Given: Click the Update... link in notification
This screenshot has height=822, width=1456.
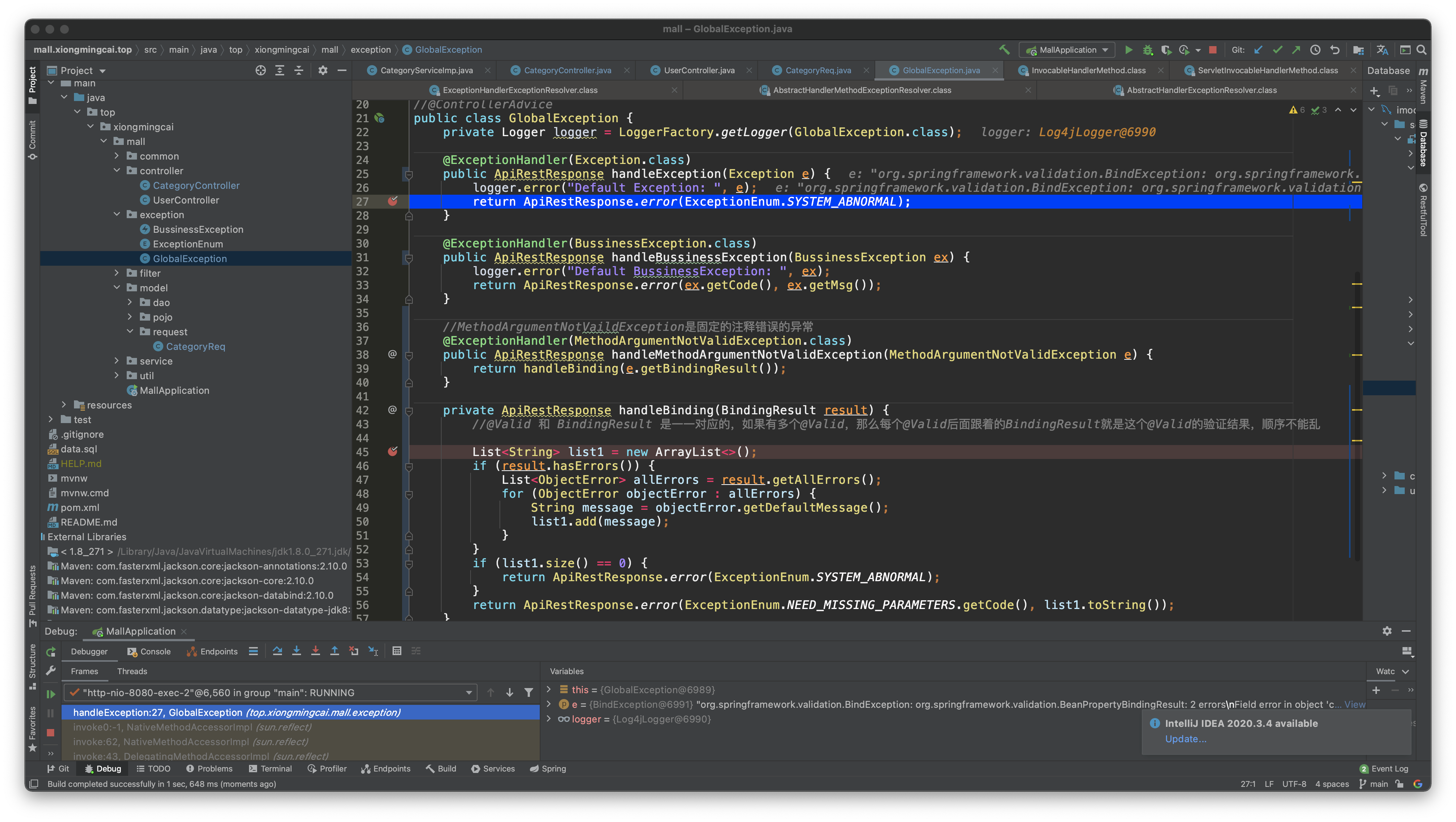Looking at the screenshot, I should (1185, 739).
